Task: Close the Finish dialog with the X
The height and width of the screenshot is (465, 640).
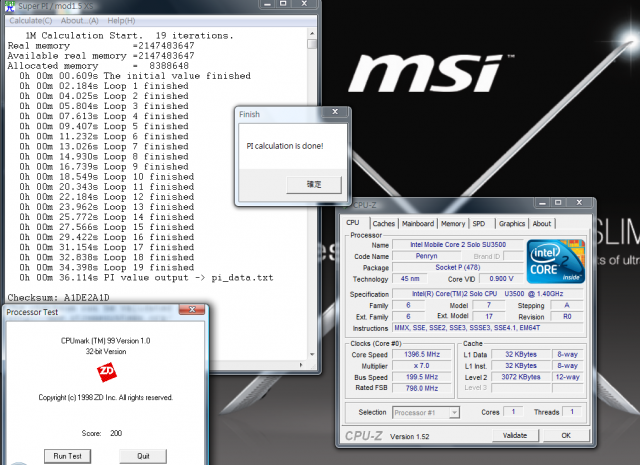Action: pyautogui.click(x=335, y=112)
